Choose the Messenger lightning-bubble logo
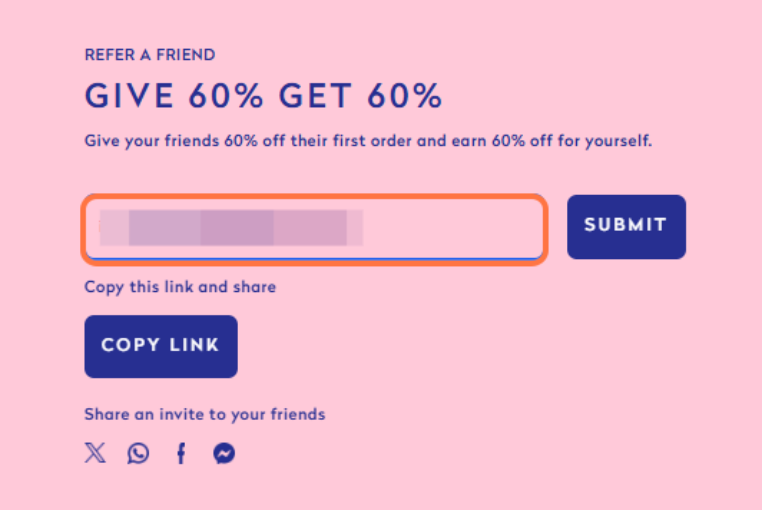Viewport: 762px width, 510px height. [x=224, y=453]
